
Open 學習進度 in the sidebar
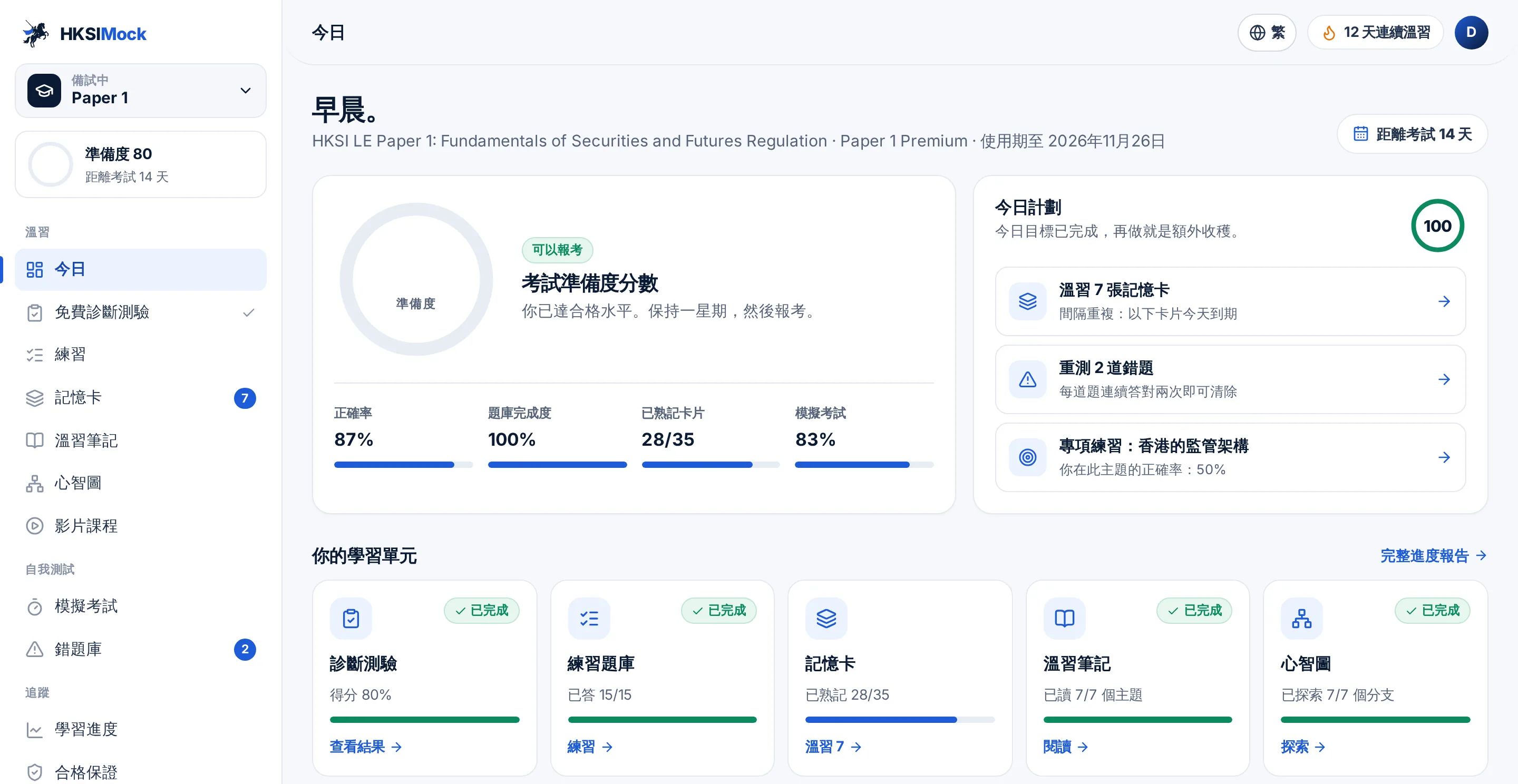click(x=140, y=730)
